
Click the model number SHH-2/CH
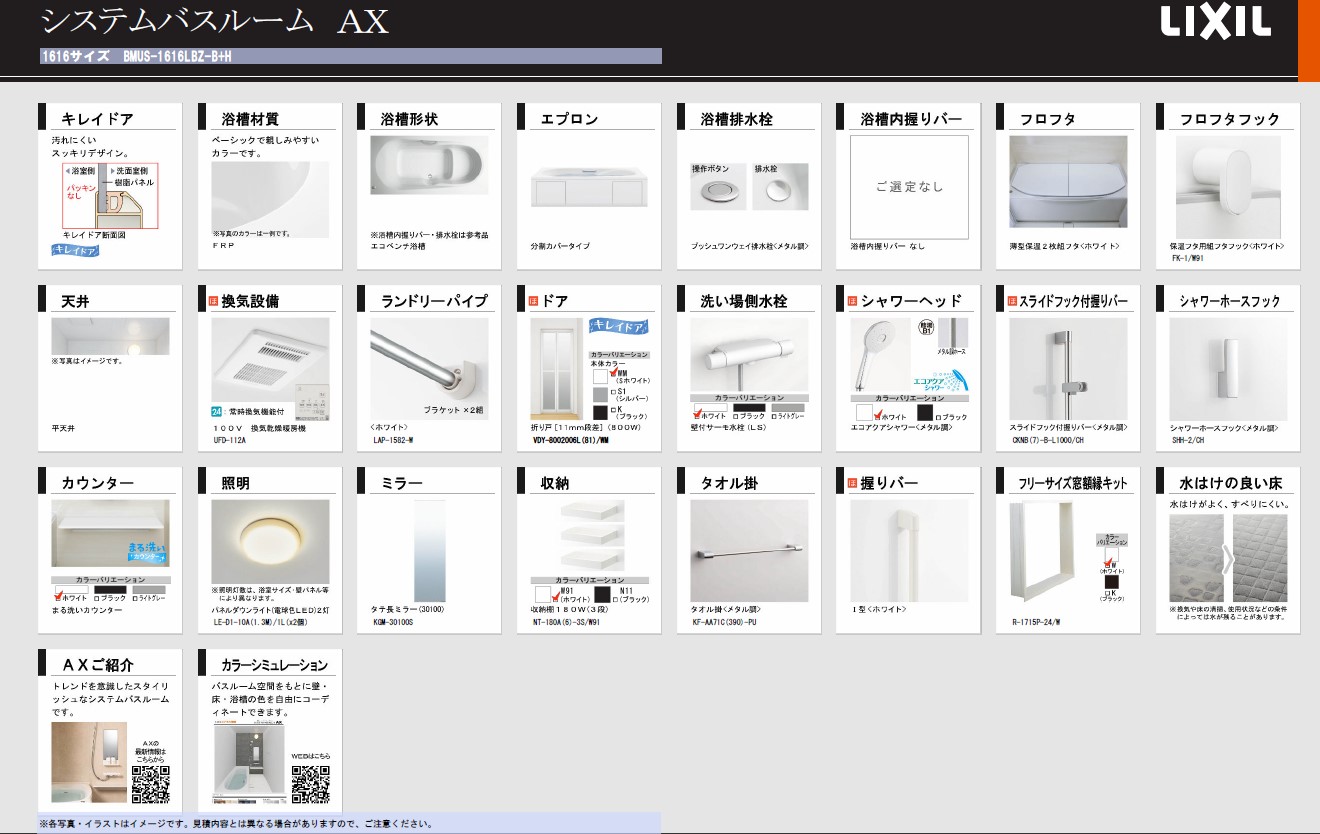[1191, 439]
